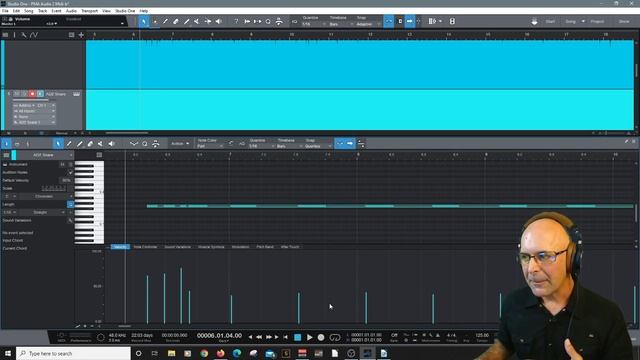Open the File menu
Screen dimensions: 640x360
[x=5, y=11]
